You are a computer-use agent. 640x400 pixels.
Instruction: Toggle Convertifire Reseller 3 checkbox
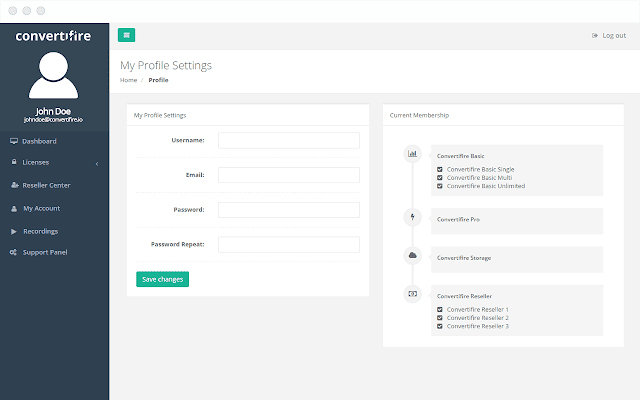pyautogui.click(x=440, y=326)
